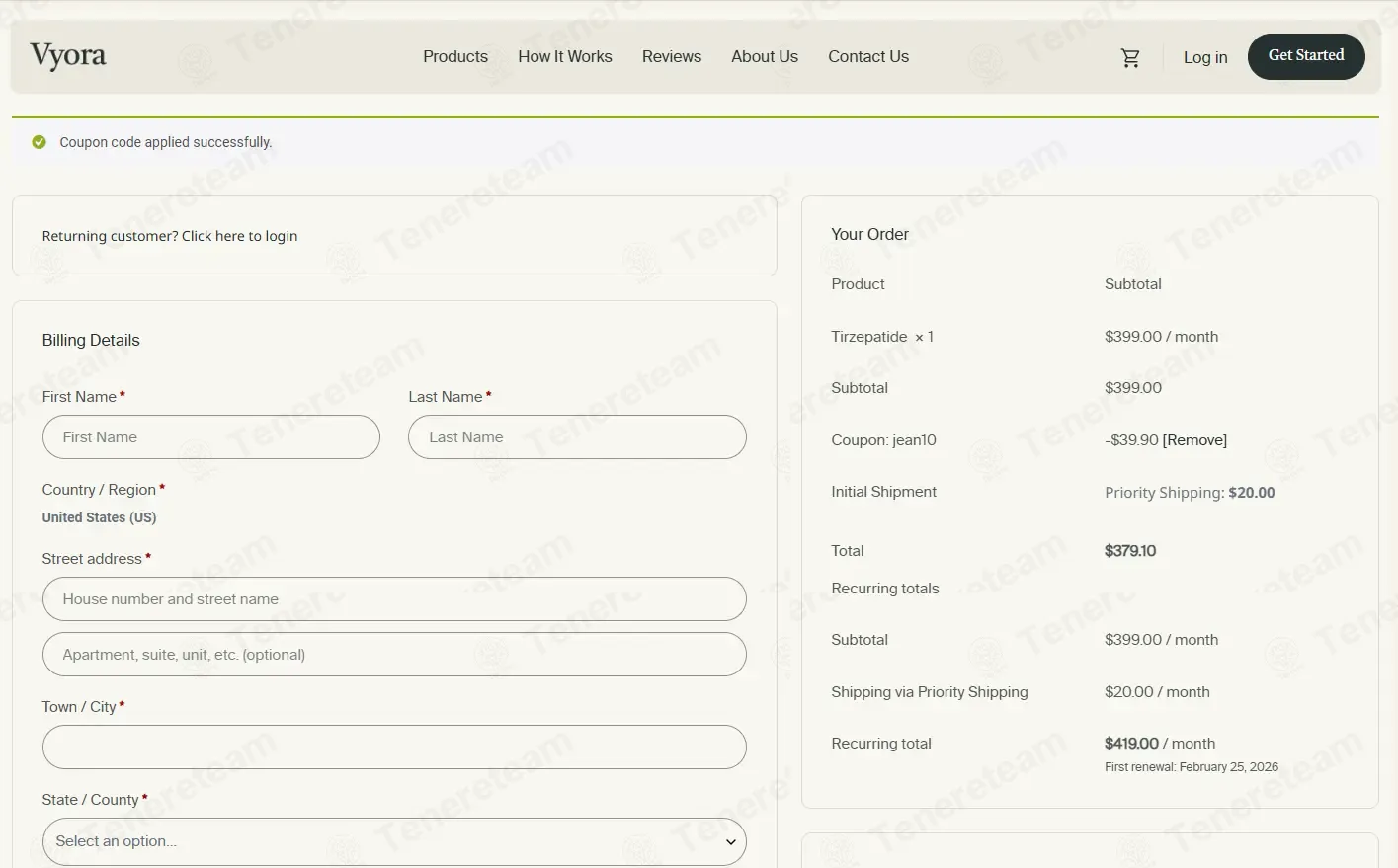
Task: Focus the Town / City input
Action: coord(394,747)
